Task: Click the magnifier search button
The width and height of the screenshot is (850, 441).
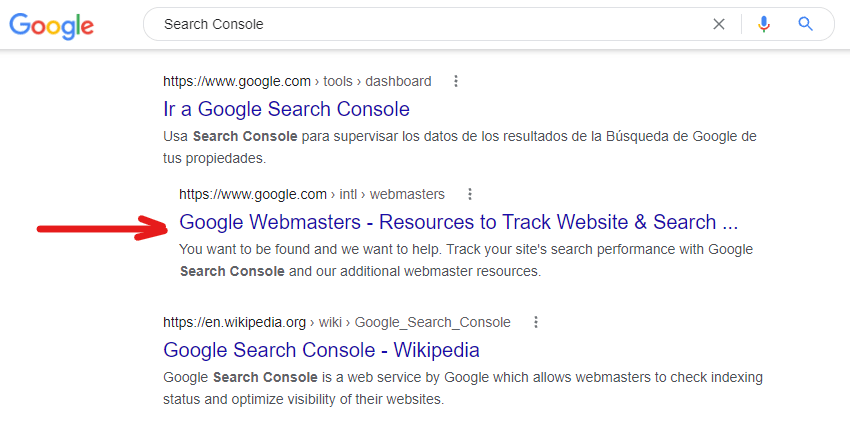Action: point(806,24)
